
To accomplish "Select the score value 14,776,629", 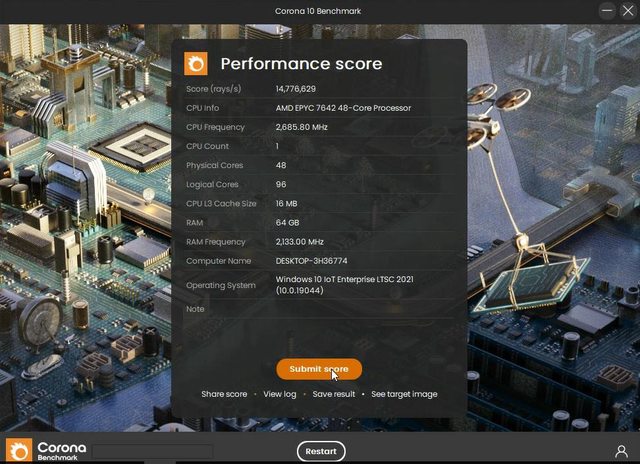I will tap(296, 89).
